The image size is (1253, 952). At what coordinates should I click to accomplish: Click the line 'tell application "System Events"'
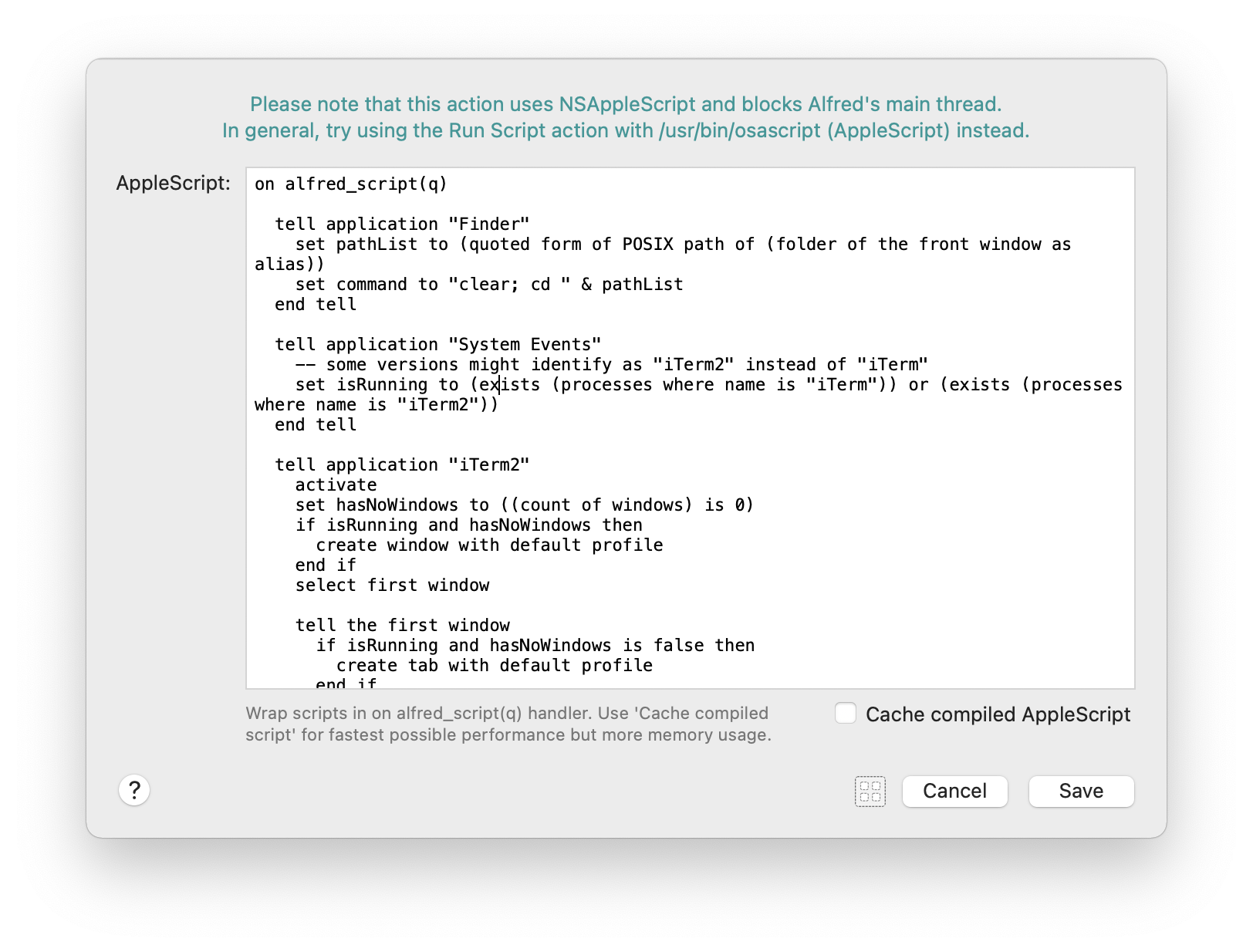437,344
